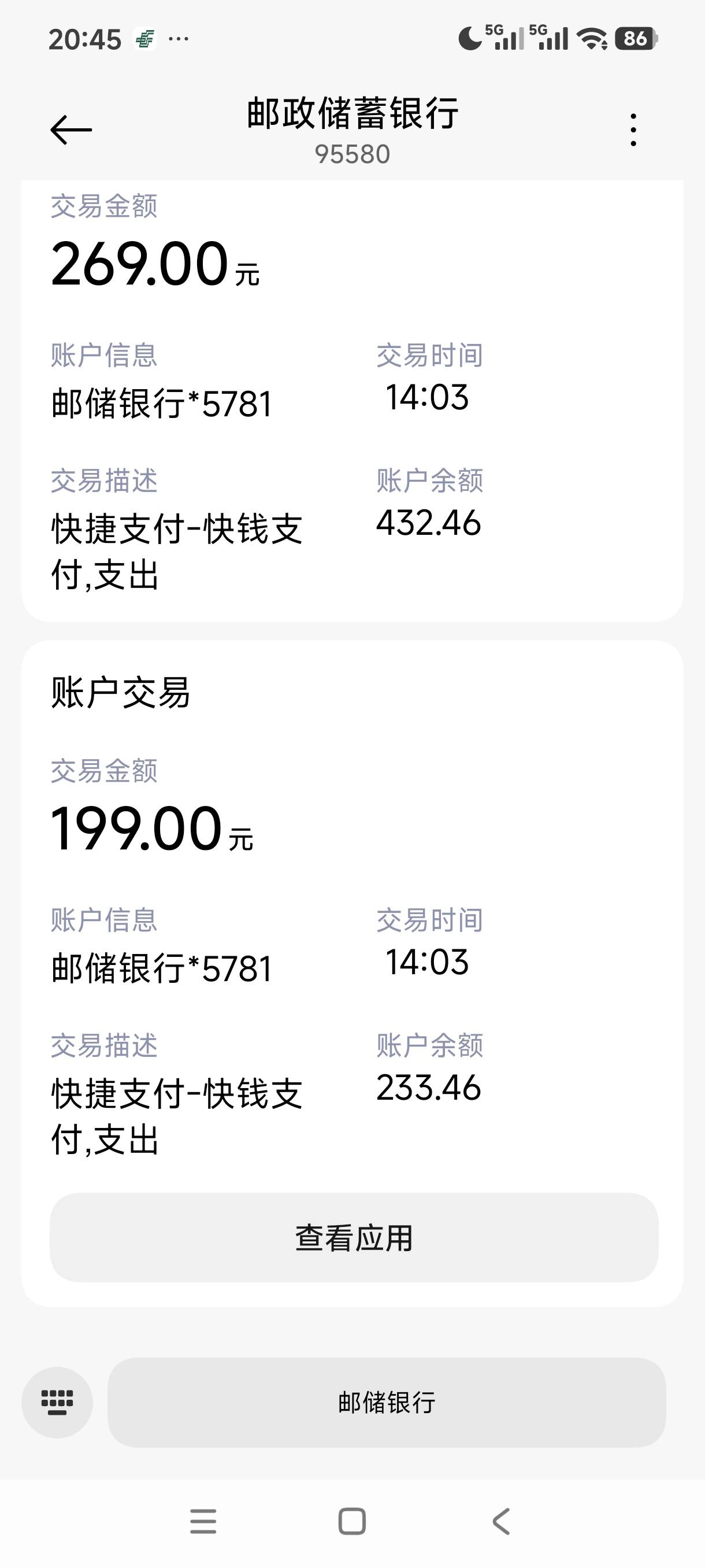Select the 269.00 元 transaction amount
The width and height of the screenshot is (705, 1568).
coord(155,264)
